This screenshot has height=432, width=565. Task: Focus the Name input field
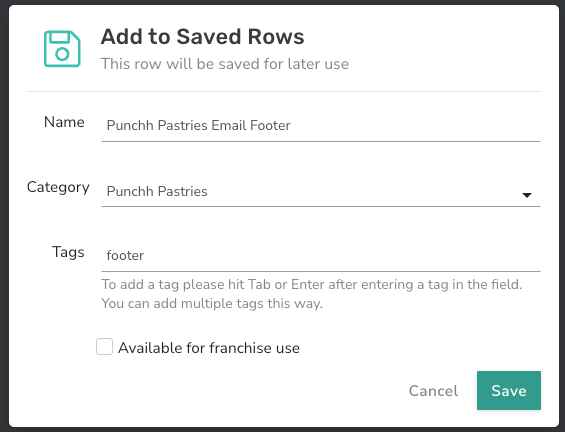pos(321,125)
